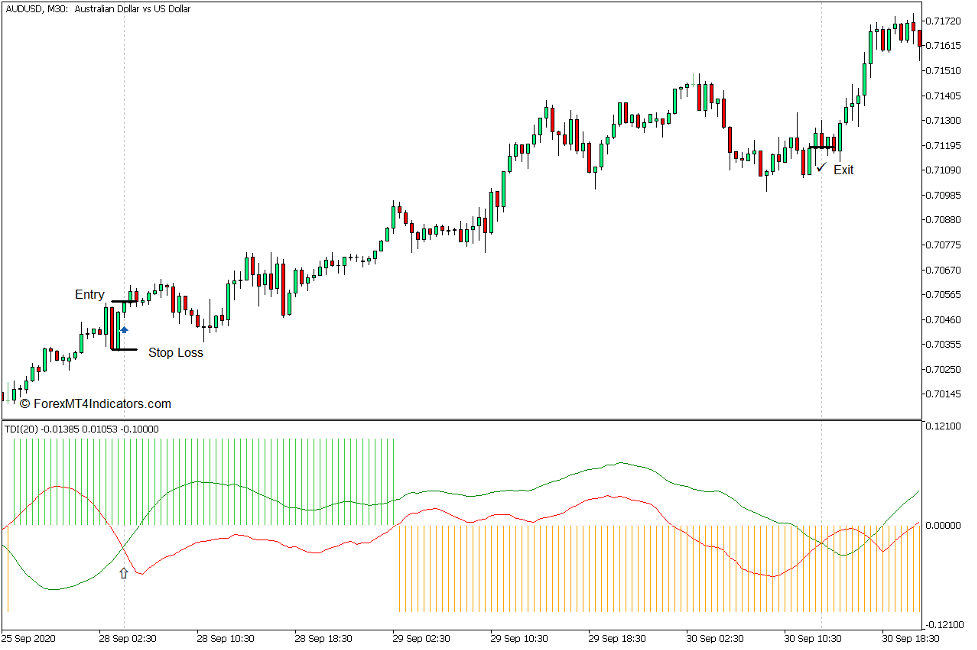Click the Exit text label on the chart
The image size is (977, 650).
(x=845, y=169)
